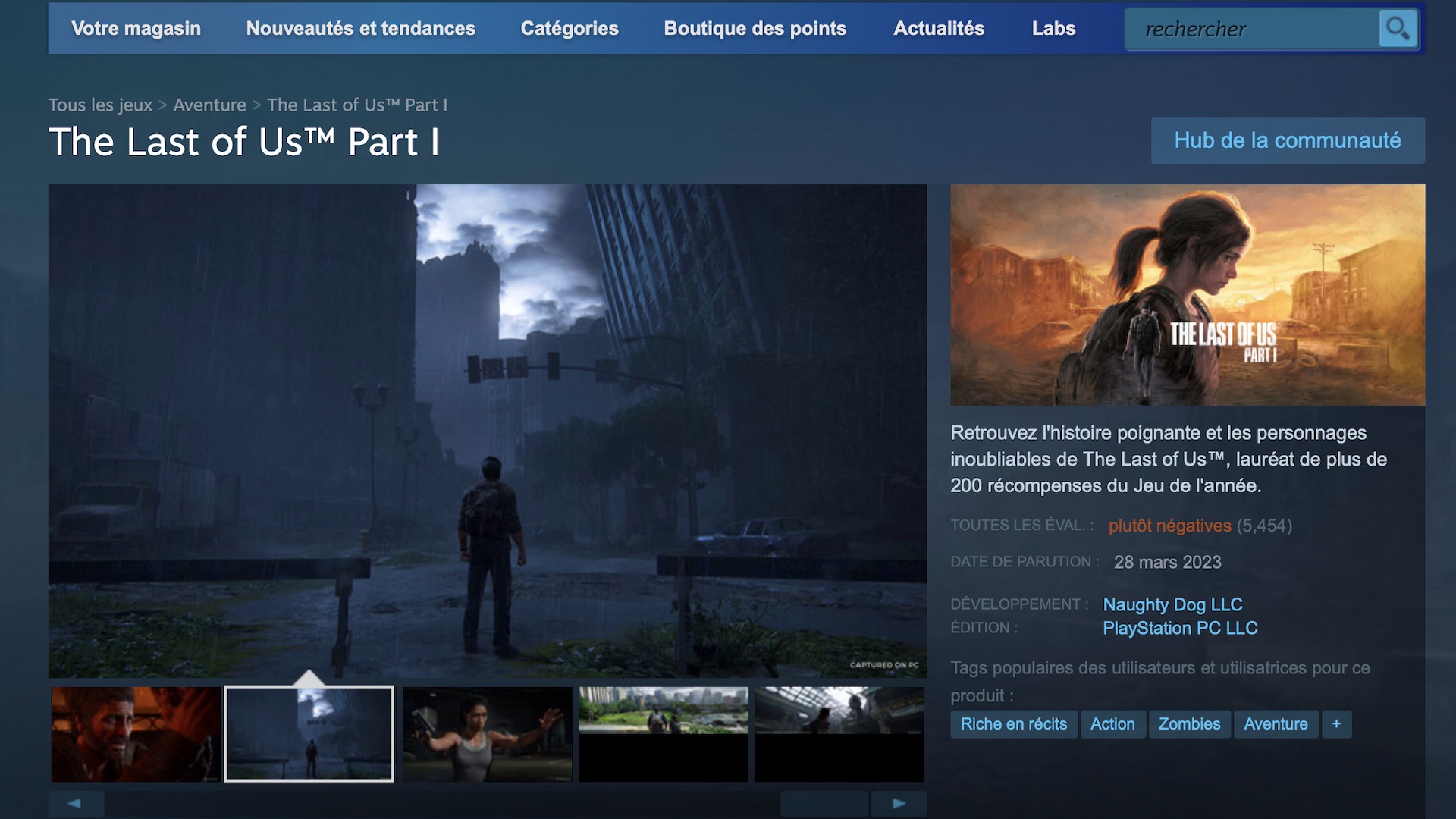Click the Aventure tag icon
Screen dimensions: 1456x819
pos(1276,723)
